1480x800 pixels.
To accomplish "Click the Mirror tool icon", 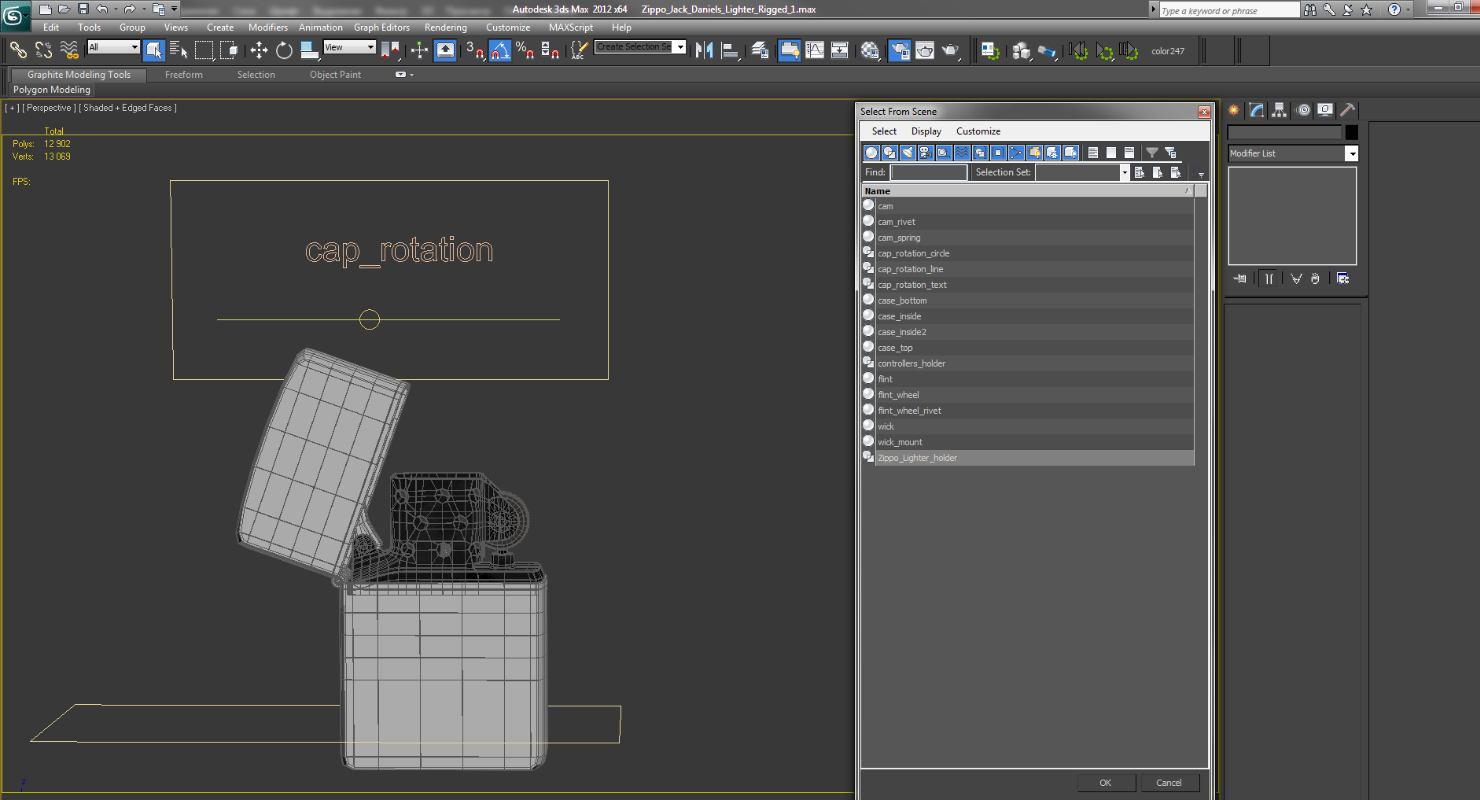I will (705, 50).
